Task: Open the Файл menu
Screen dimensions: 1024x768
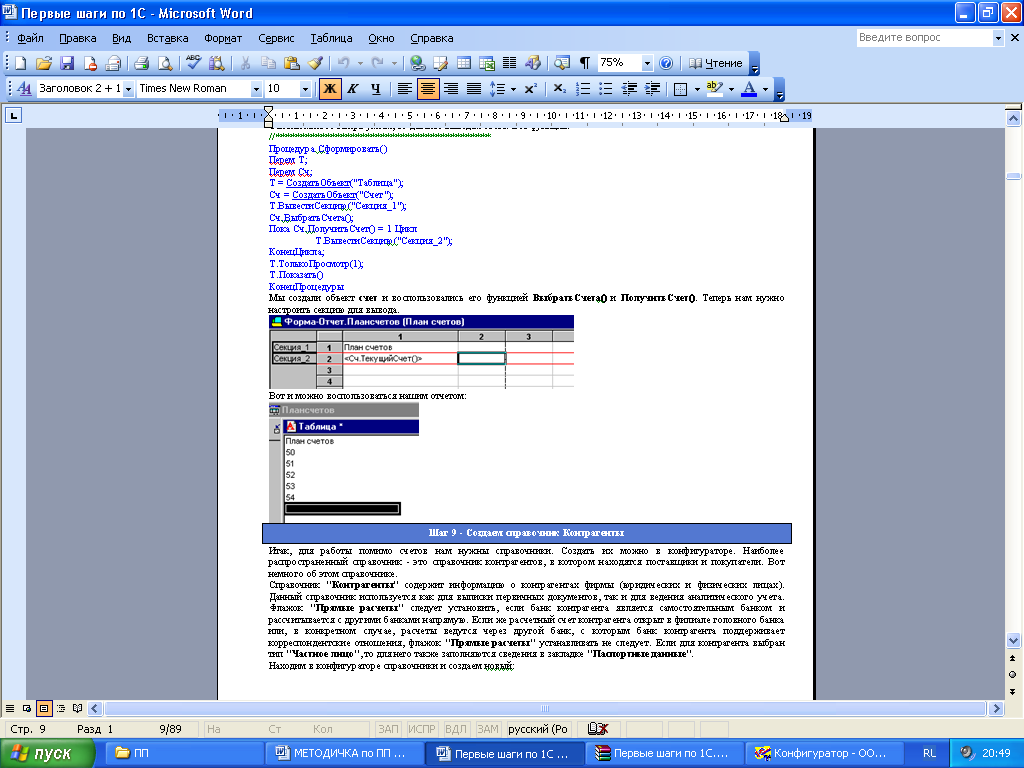Action: coord(30,38)
